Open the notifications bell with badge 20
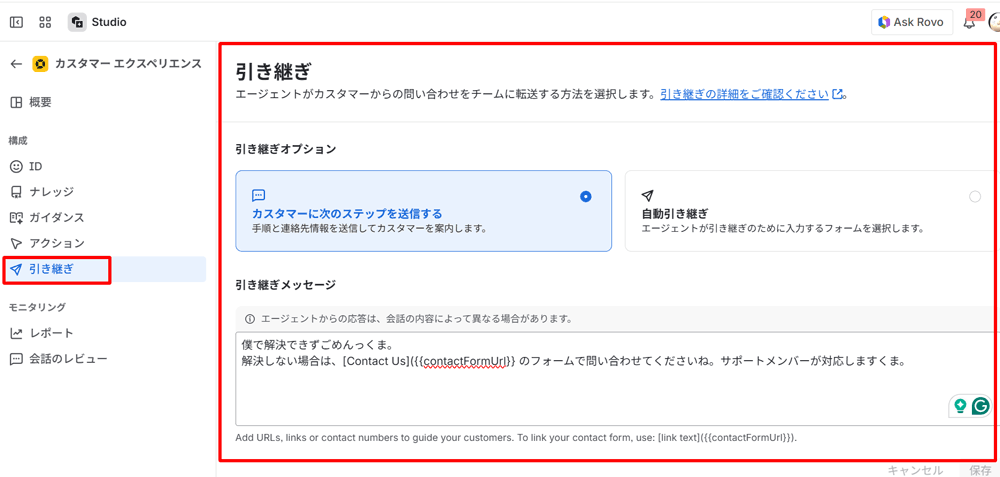 click(x=969, y=22)
